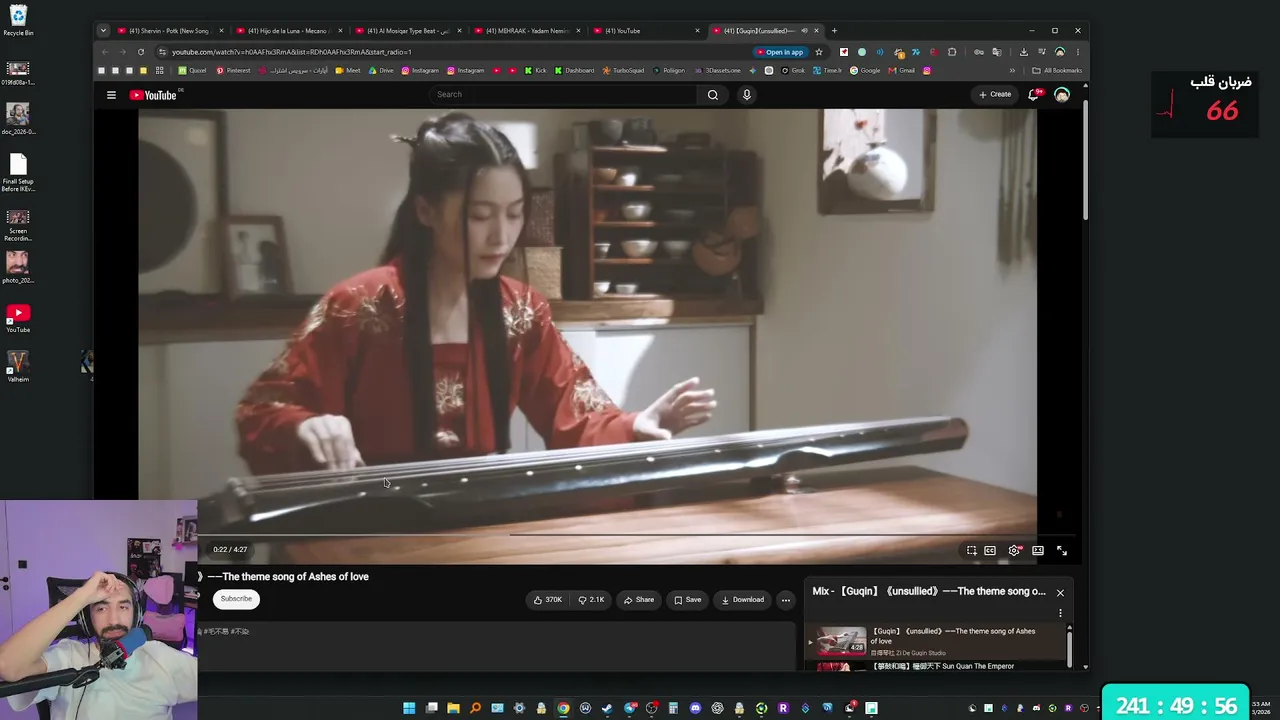Toggle closed captions on the video
The width and height of the screenshot is (1280, 720).
click(990, 551)
